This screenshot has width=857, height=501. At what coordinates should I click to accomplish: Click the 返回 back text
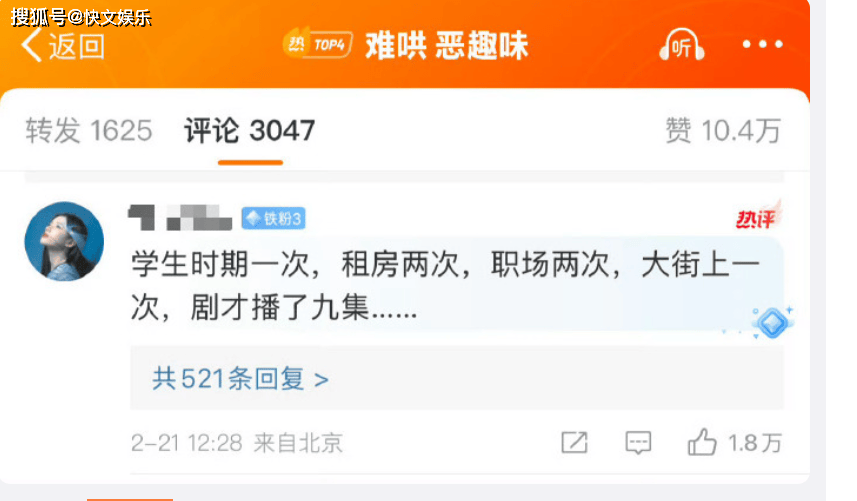pos(77,46)
